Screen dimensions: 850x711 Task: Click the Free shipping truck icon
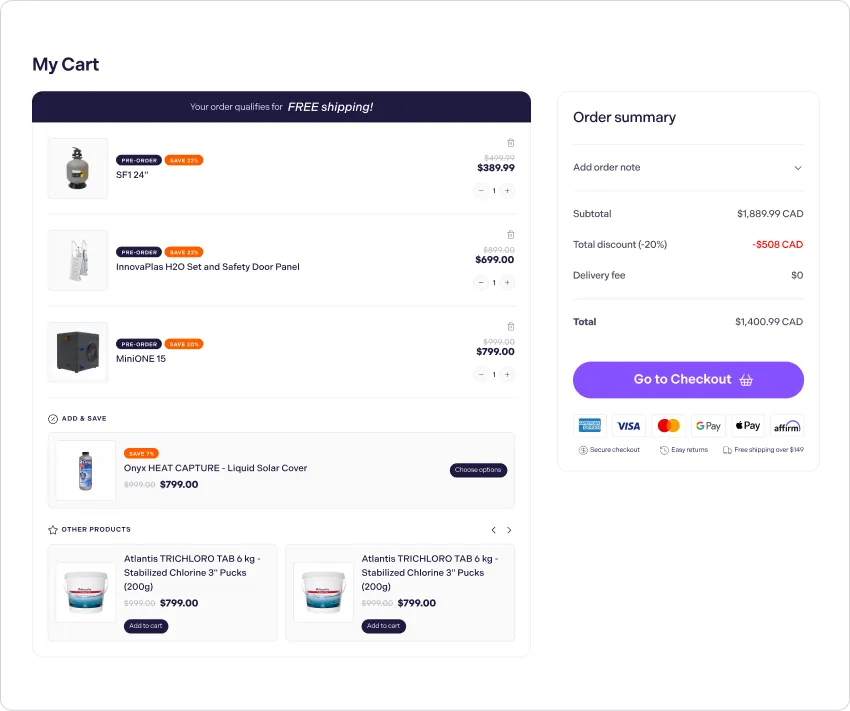(727, 450)
